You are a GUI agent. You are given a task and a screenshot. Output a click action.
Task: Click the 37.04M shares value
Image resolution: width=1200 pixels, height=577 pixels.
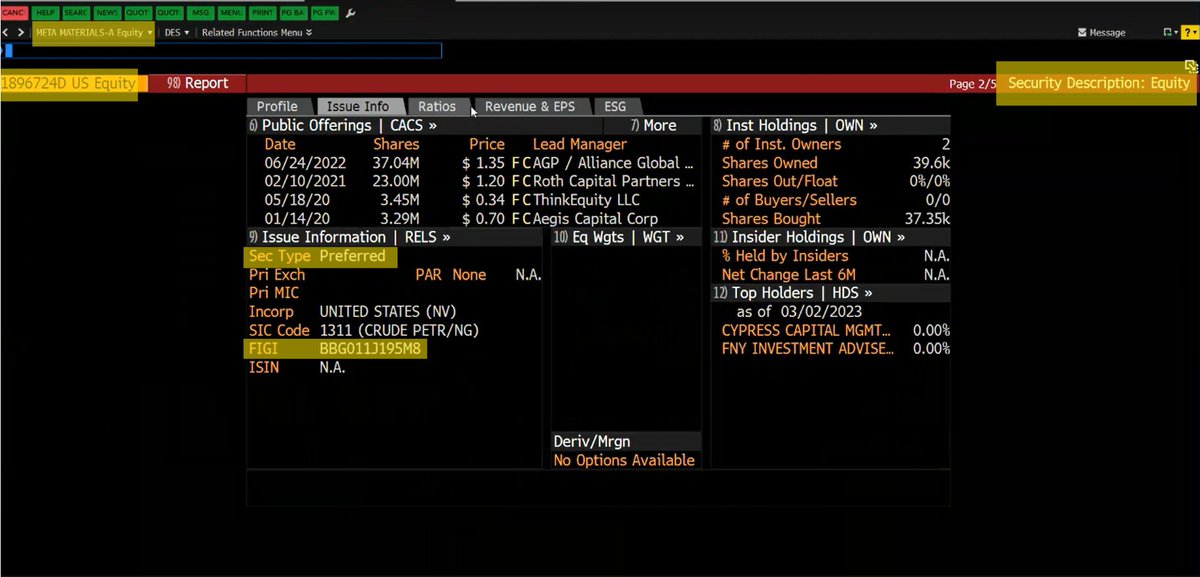click(398, 163)
